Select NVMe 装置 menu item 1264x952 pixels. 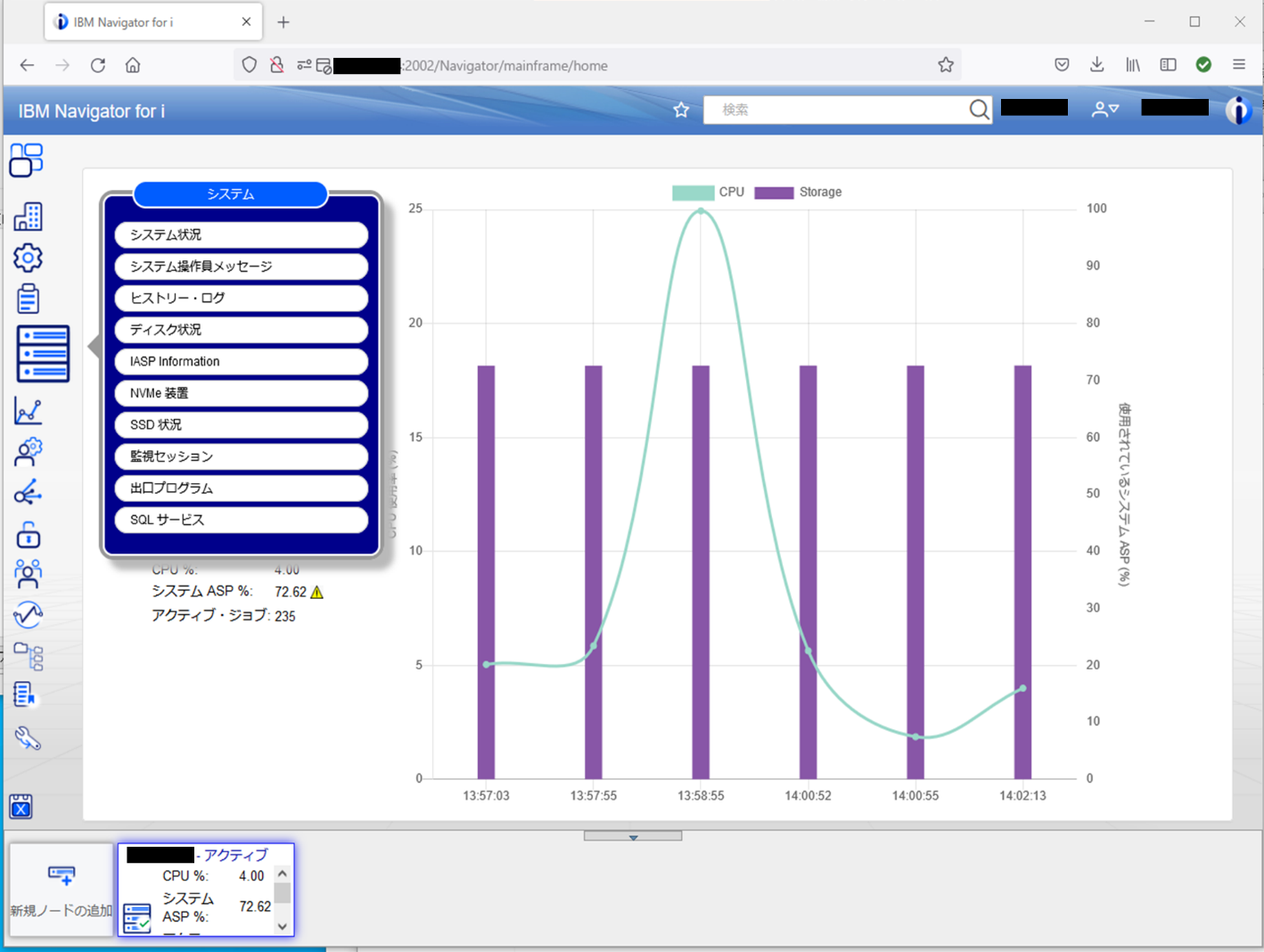pyautogui.click(x=241, y=393)
